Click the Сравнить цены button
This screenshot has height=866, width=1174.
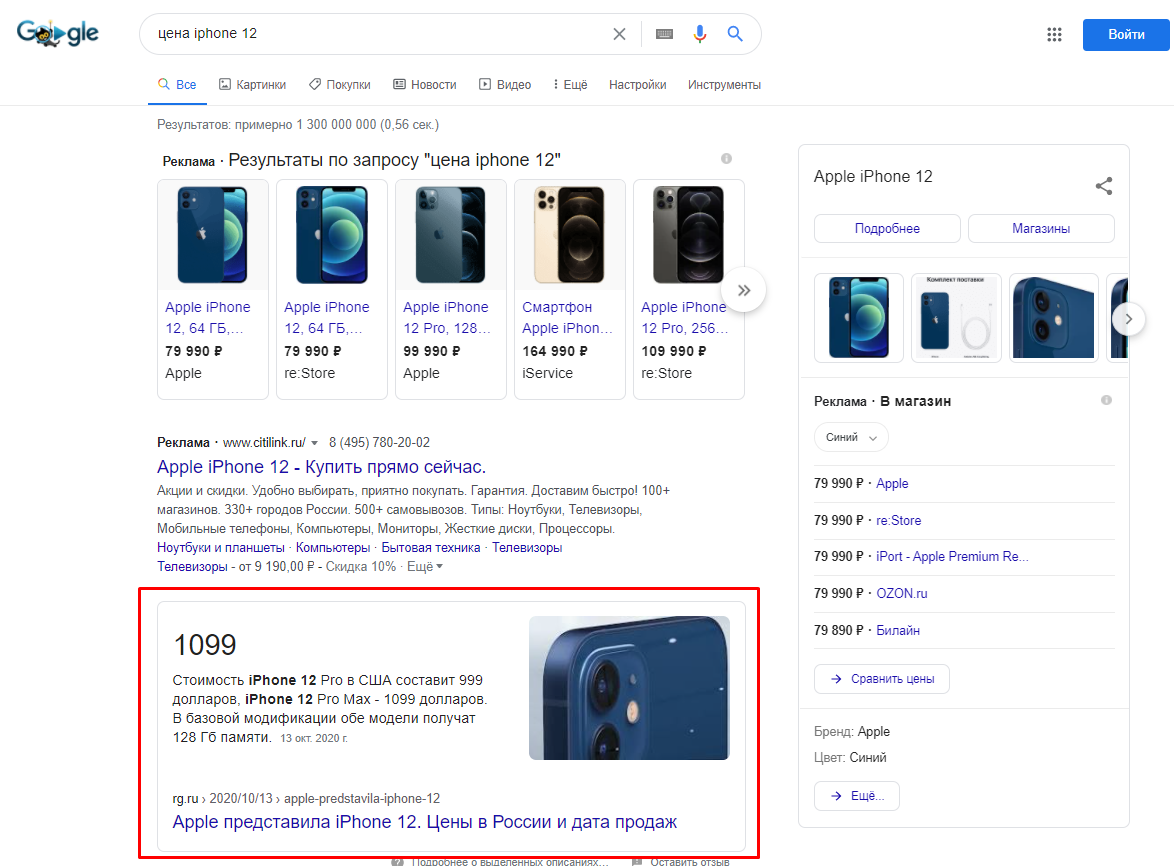pyautogui.click(x=881, y=678)
